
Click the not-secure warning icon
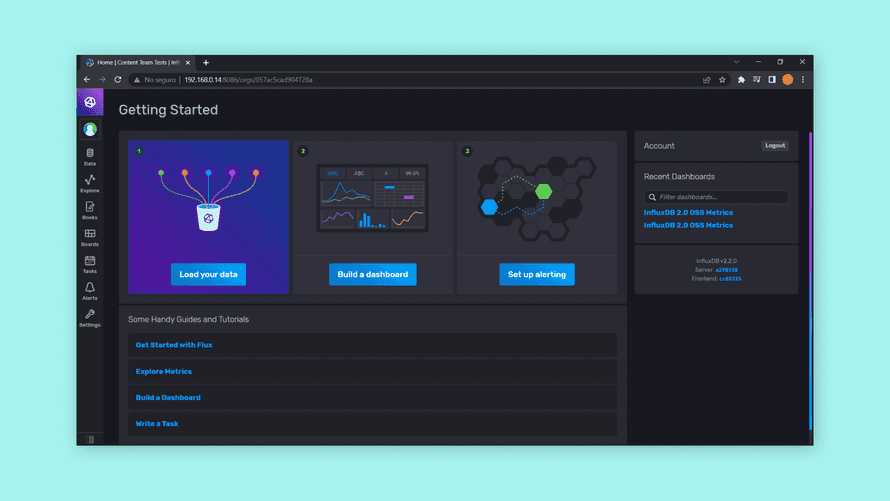point(137,80)
